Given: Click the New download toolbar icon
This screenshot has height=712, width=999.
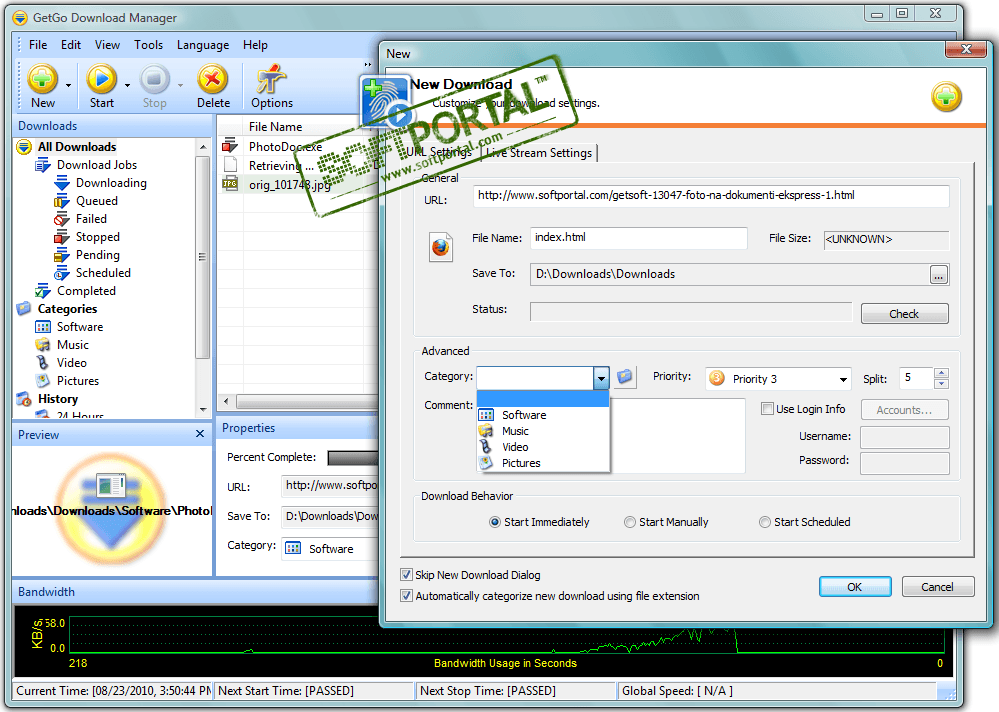Looking at the screenshot, I should point(43,80).
